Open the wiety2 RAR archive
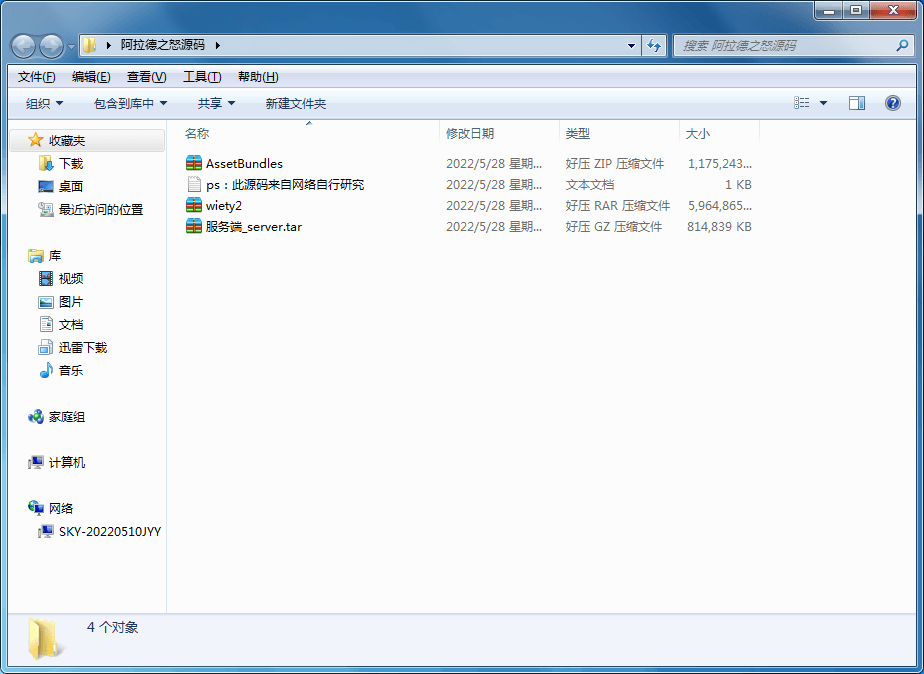Image resolution: width=924 pixels, height=674 pixels. (226, 205)
